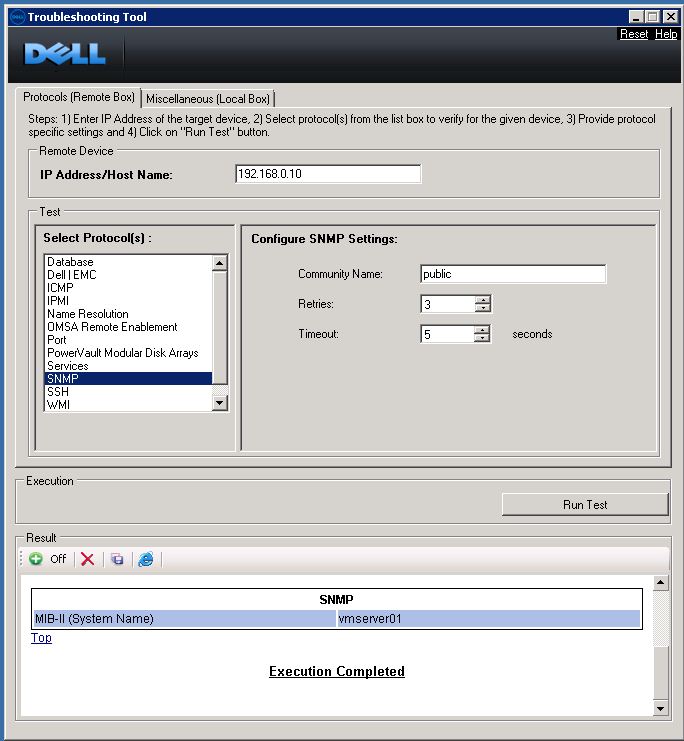684x741 pixels.
Task: Decrease the Timeout value with down arrow
Action: coord(482,339)
